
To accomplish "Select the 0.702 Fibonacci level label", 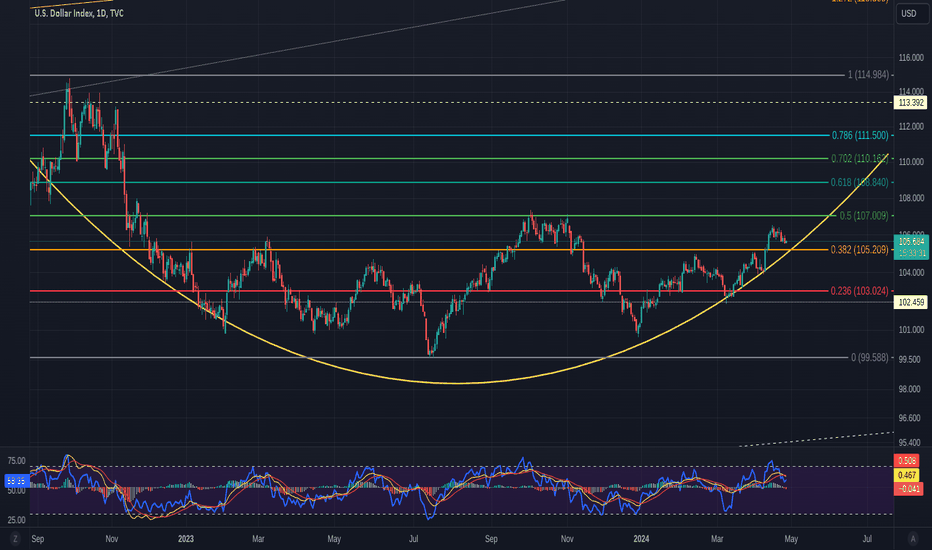I will point(860,159).
